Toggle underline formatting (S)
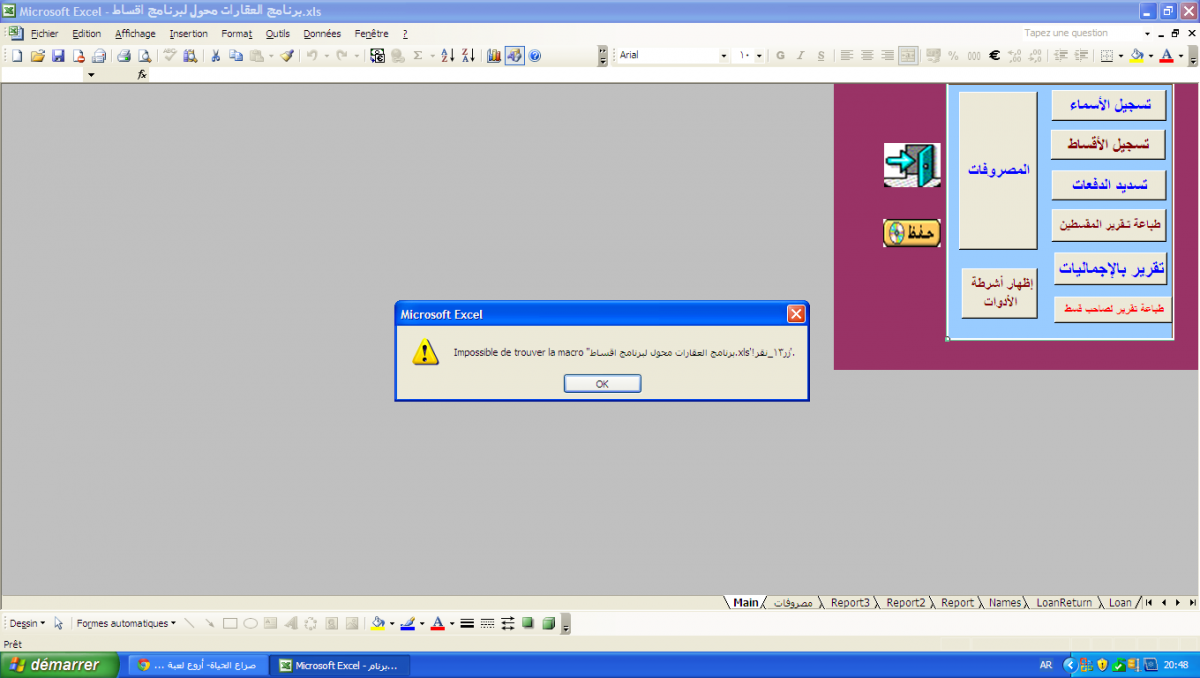The width and height of the screenshot is (1200, 678). 821,56
